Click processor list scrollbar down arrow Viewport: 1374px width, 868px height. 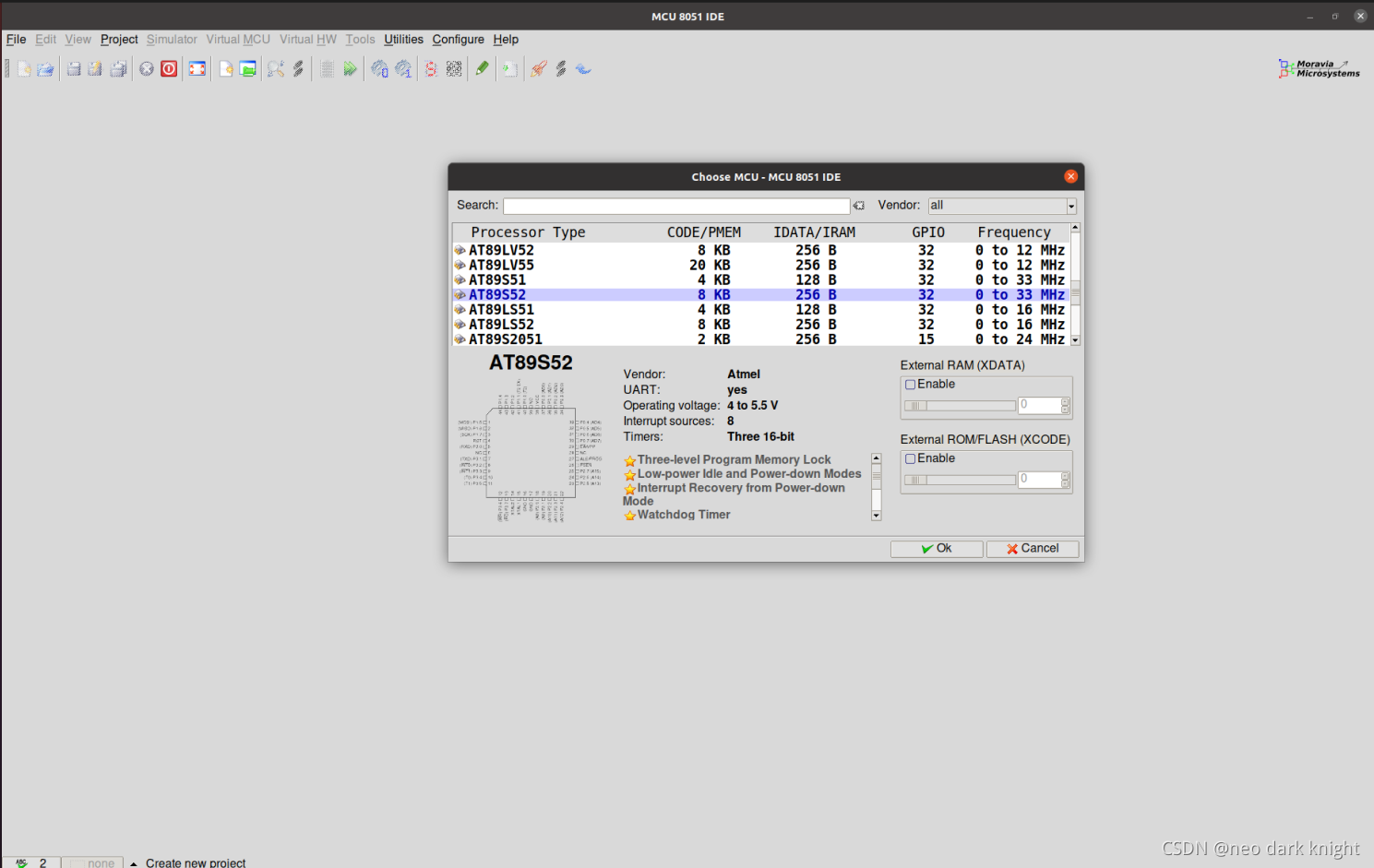[x=1075, y=340]
